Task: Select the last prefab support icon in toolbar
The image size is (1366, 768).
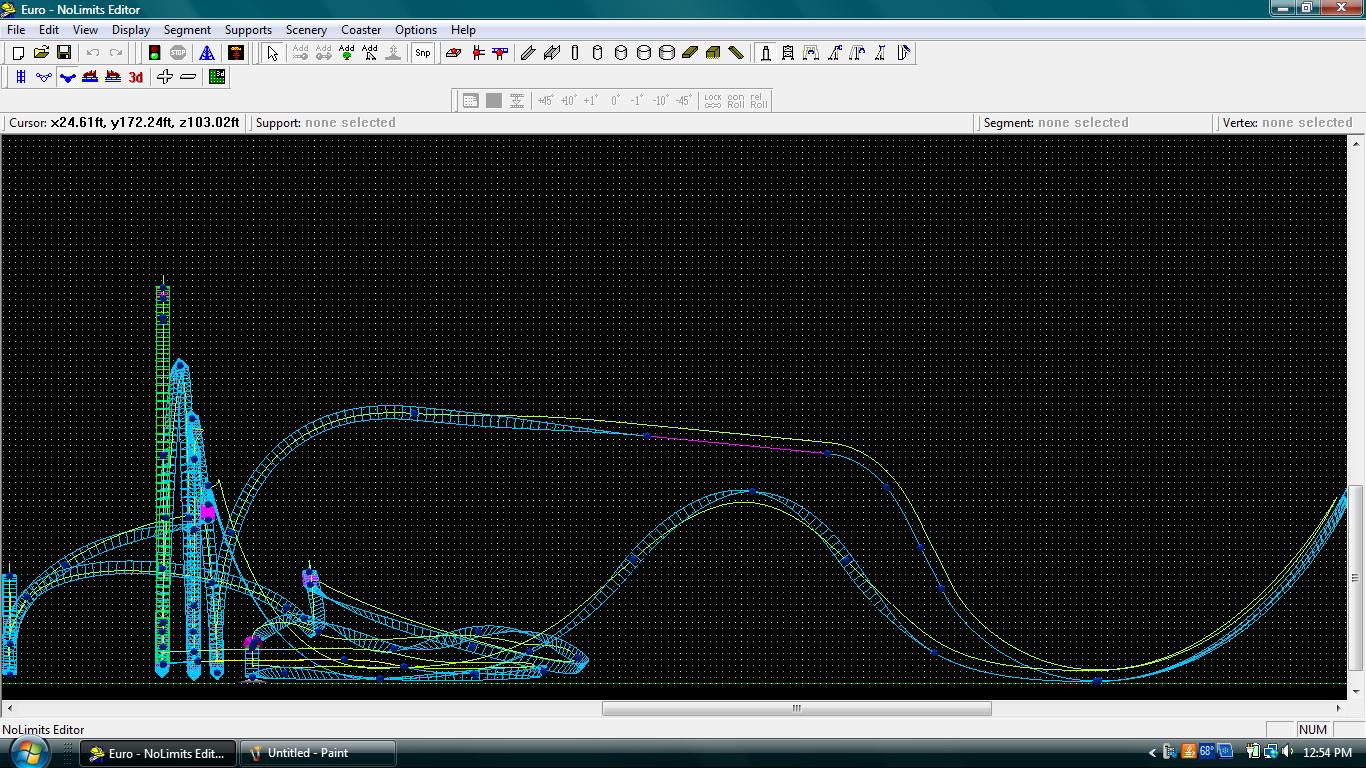Action: click(x=904, y=53)
